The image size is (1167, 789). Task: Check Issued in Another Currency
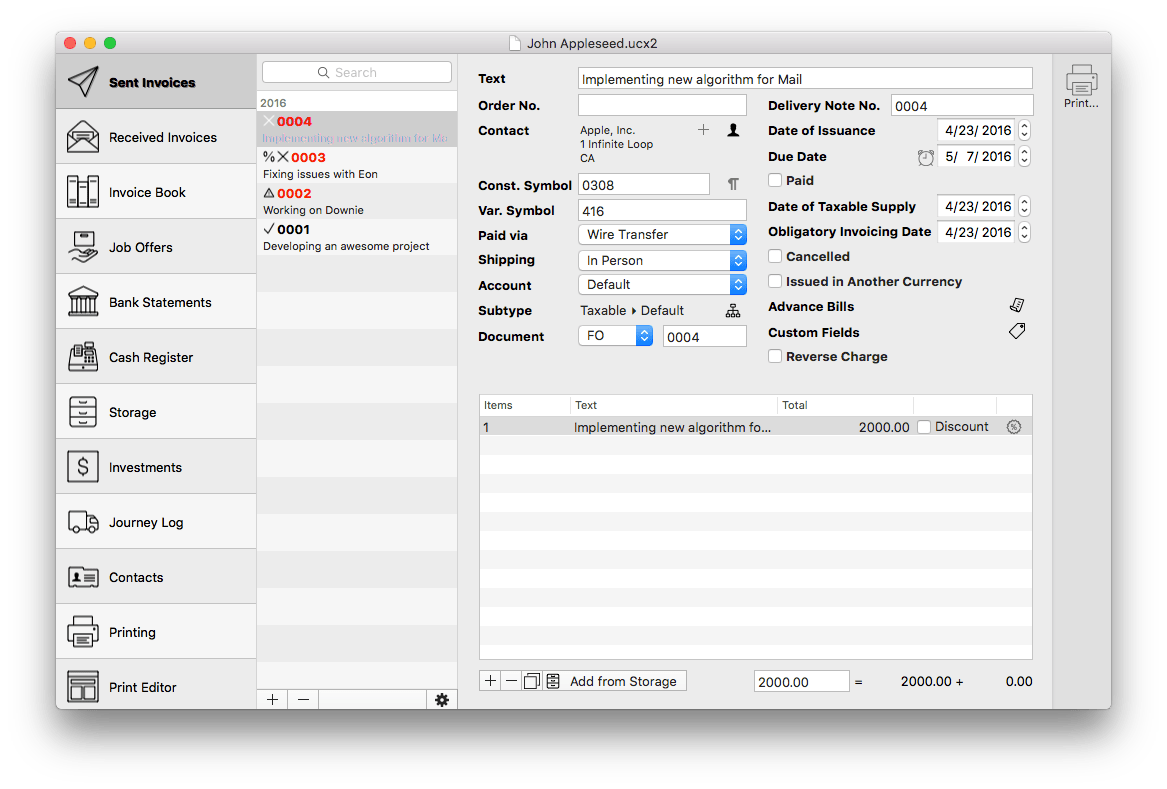click(775, 281)
